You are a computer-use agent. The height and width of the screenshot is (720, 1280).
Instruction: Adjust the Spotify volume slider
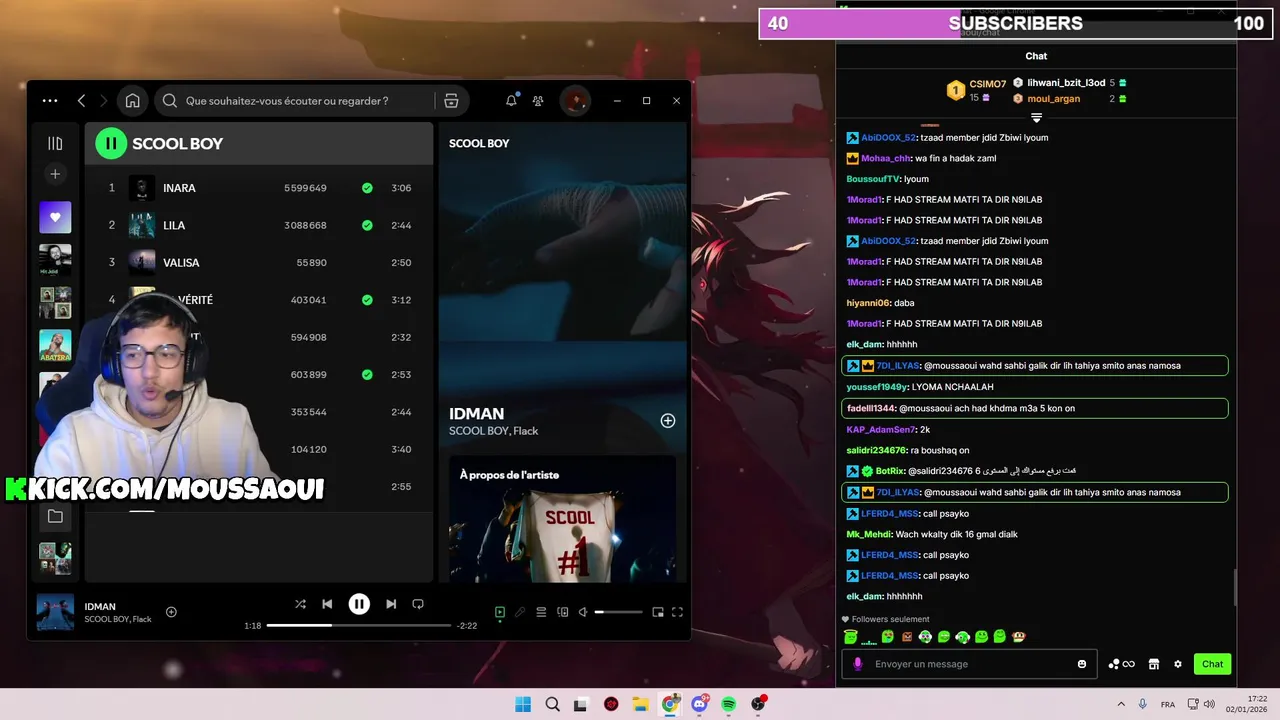[x=619, y=612]
